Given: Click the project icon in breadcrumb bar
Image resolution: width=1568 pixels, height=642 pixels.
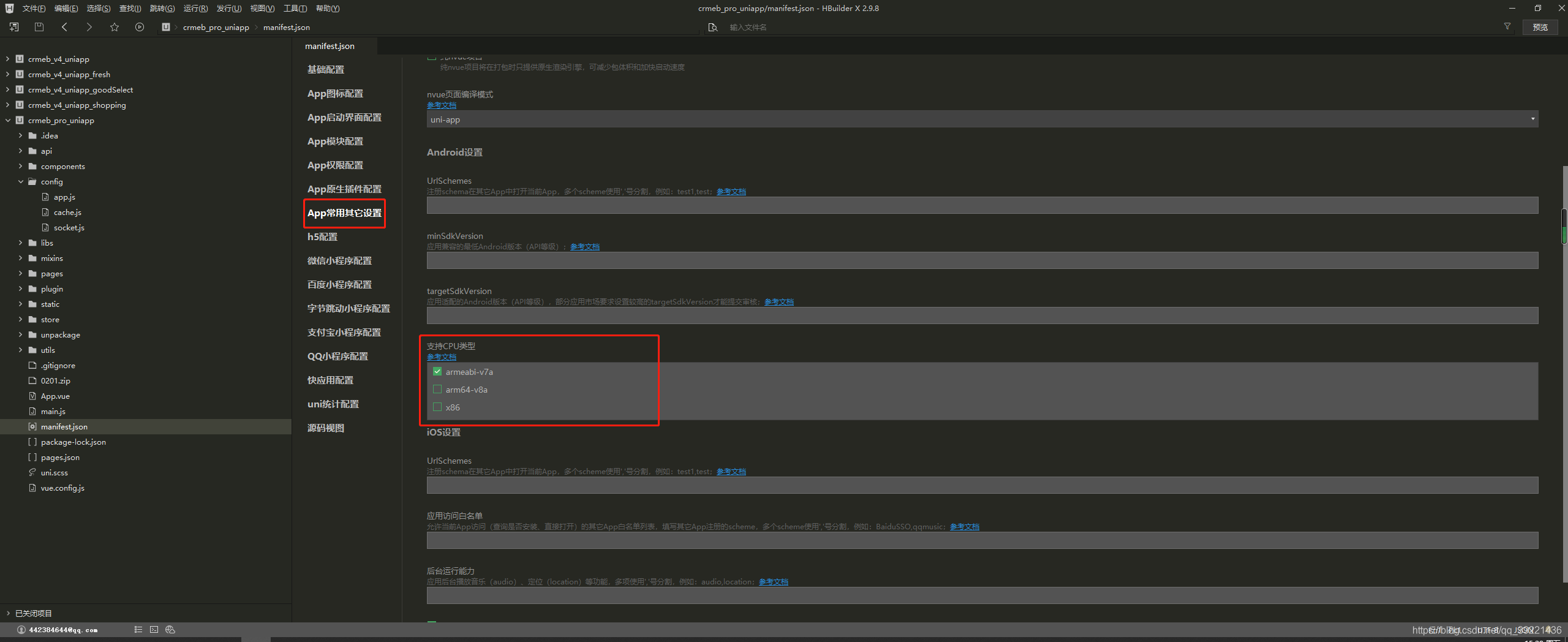Looking at the screenshot, I should coord(166,27).
